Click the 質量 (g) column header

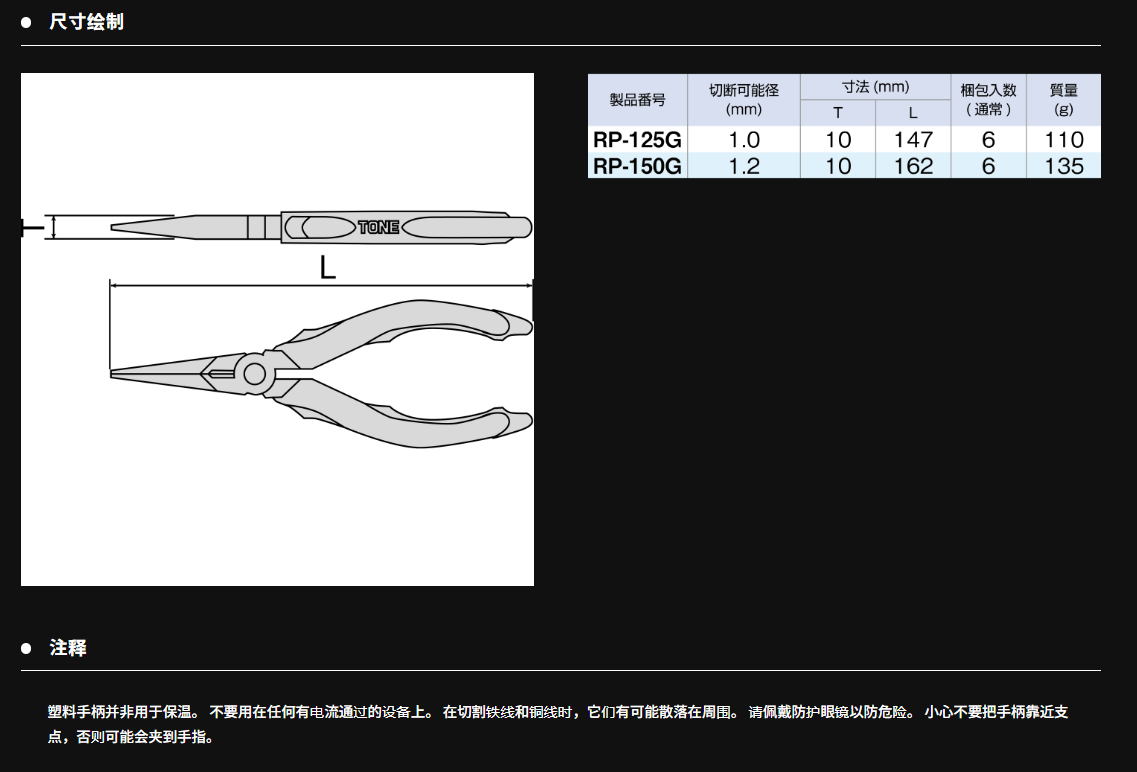point(1063,99)
